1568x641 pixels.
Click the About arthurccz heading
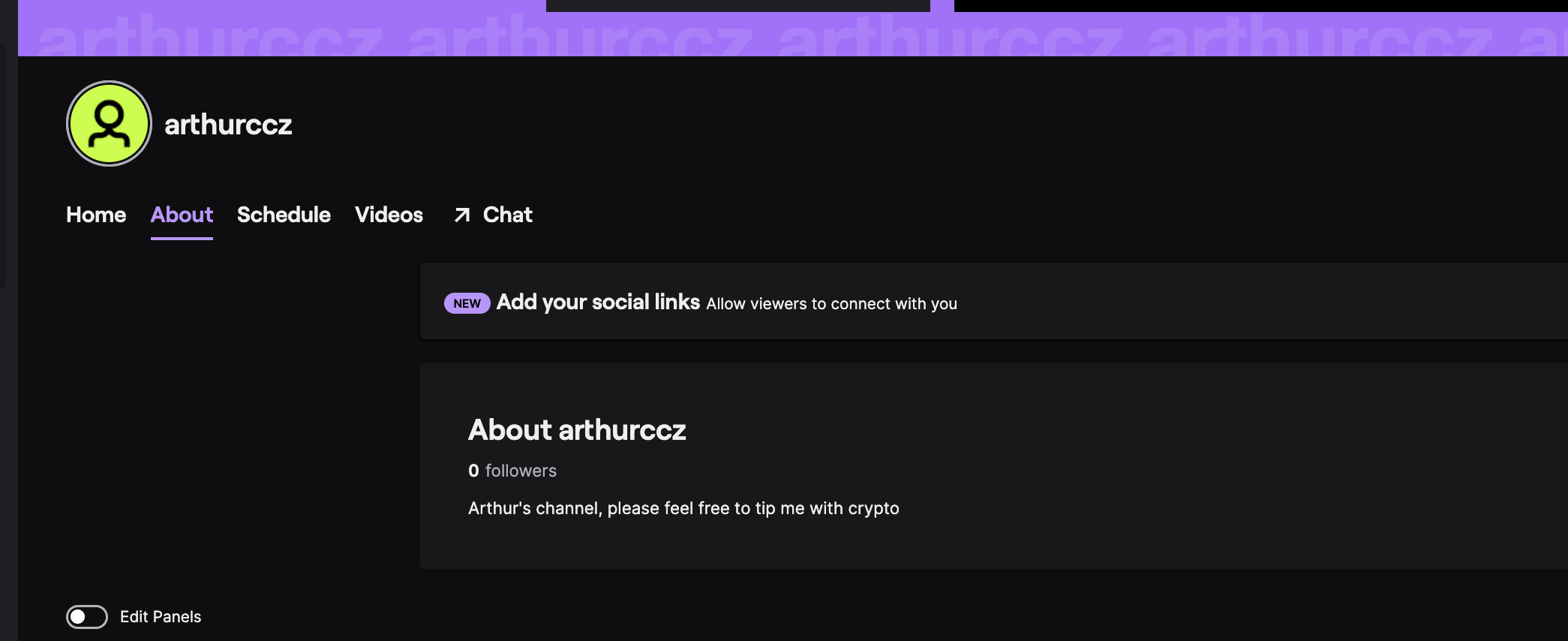coord(577,430)
